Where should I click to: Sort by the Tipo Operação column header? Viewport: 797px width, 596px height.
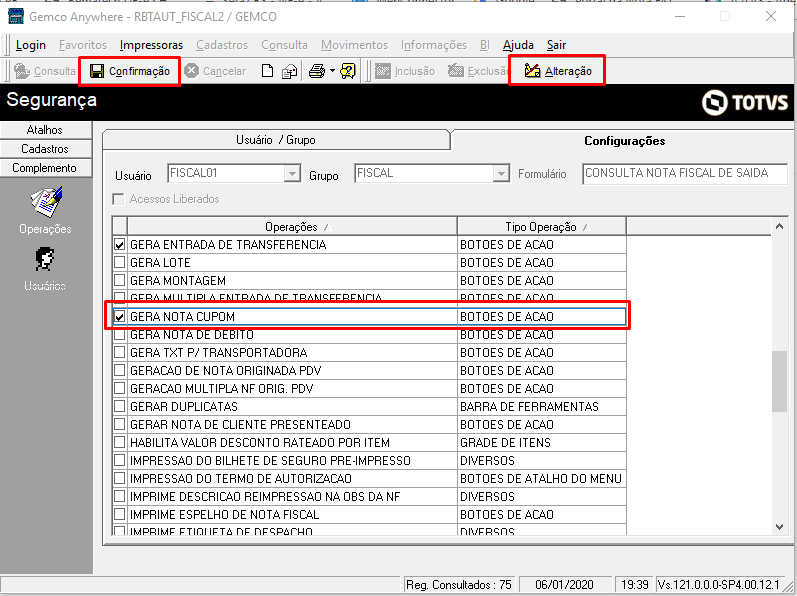click(541, 227)
